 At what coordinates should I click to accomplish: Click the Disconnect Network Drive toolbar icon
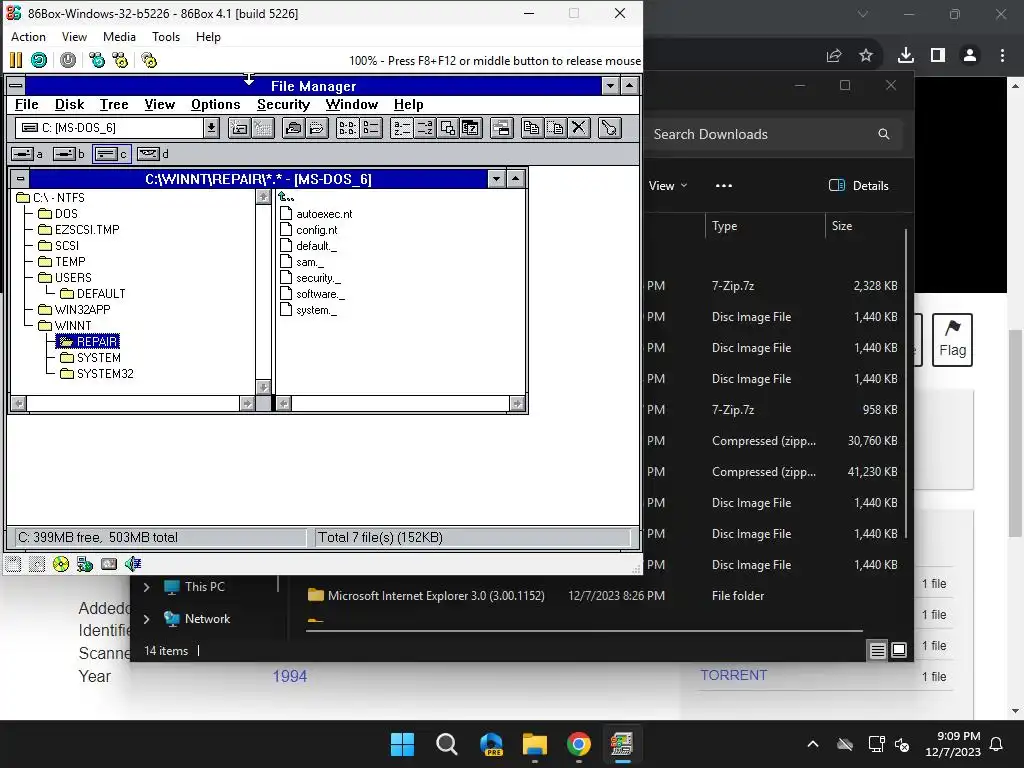click(263, 128)
